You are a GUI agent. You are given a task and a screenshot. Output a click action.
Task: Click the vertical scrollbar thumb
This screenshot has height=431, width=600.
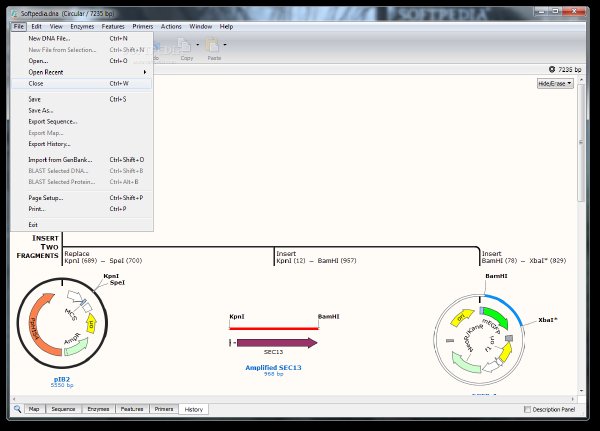[x=581, y=142]
